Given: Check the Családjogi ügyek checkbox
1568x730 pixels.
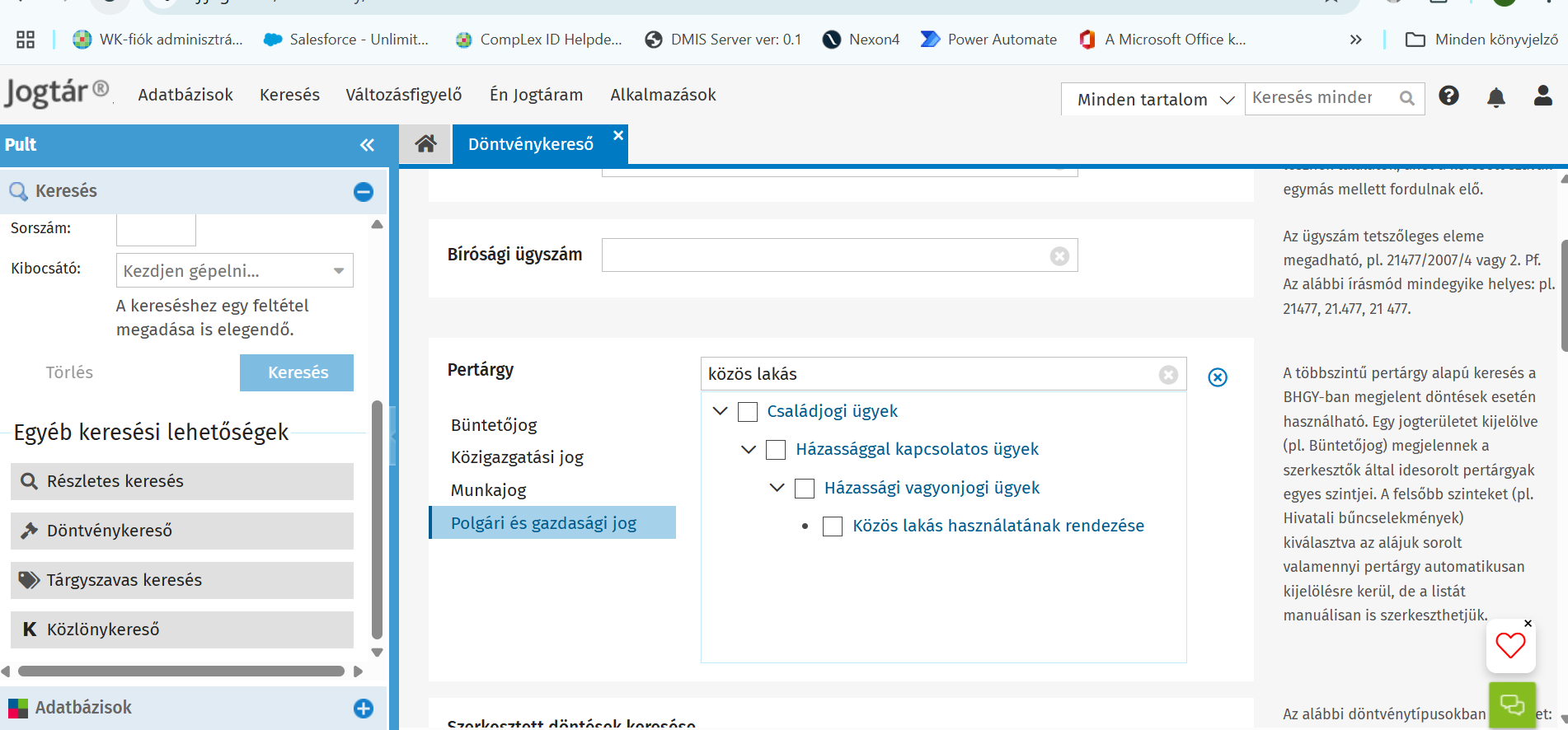Looking at the screenshot, I should point(748,412).
